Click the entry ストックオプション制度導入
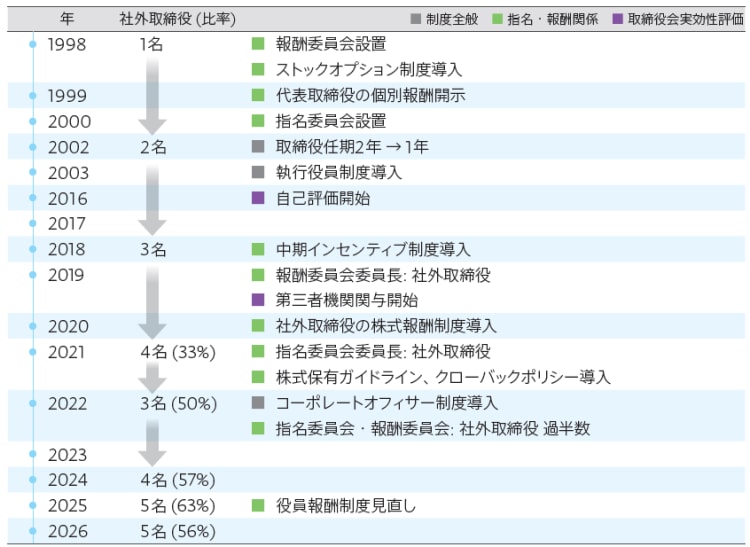Image resolution: width=750 pixels, height=547 pixels. [369, 70]
